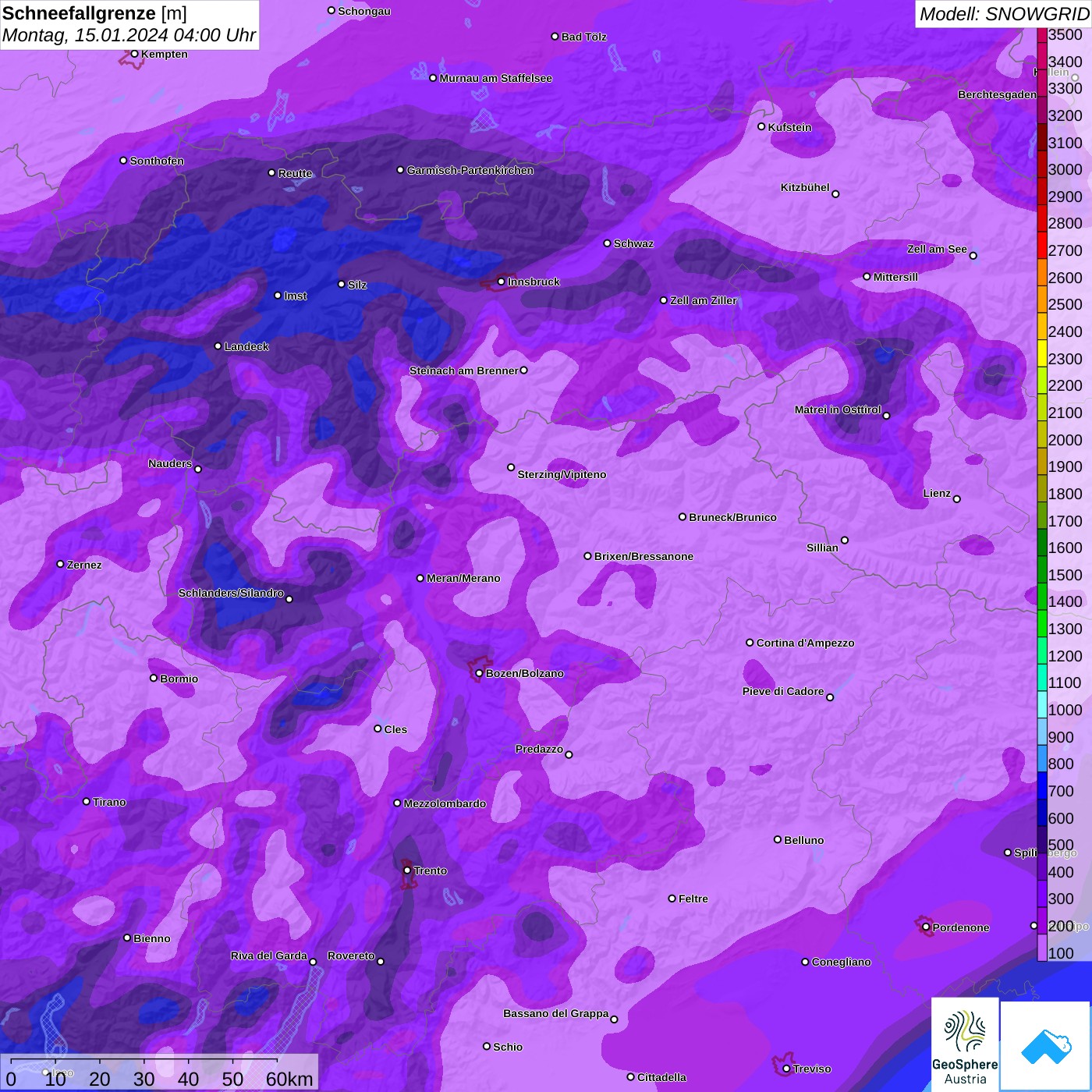Click the 'Bruneck/Brunico' label
Screen dimensions: 1092x1092
[732, 517]
